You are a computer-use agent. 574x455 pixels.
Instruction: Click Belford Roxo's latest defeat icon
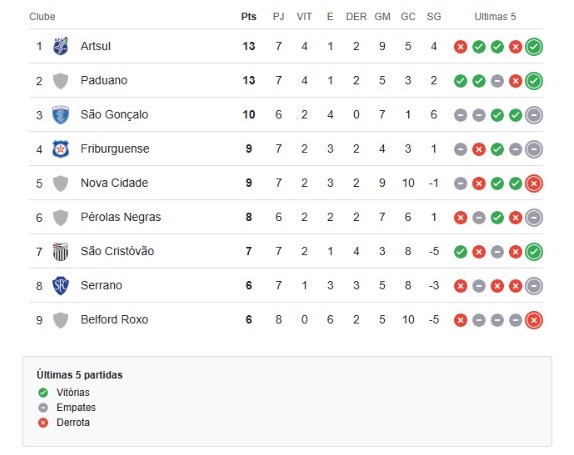tap(534, 320)
